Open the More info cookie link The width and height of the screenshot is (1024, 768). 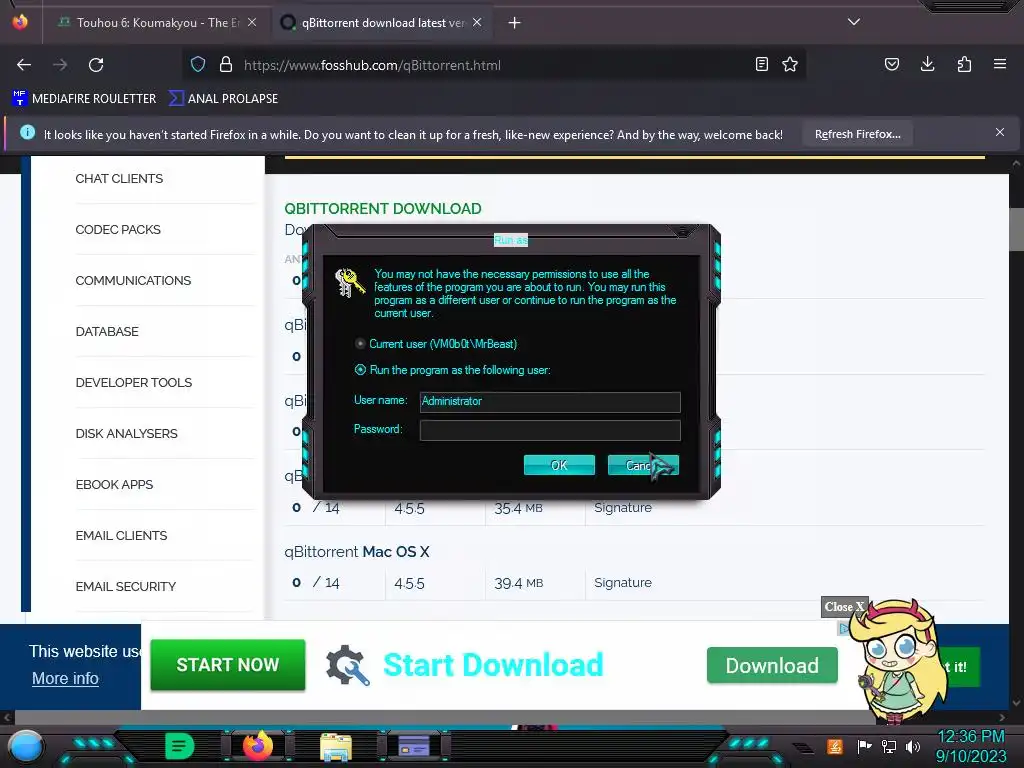[65, 679]
